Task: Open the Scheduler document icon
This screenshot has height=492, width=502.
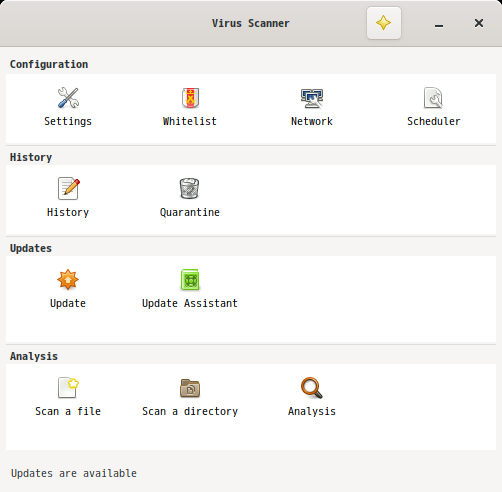Action: pyautogui.click(x=433, y=98)
